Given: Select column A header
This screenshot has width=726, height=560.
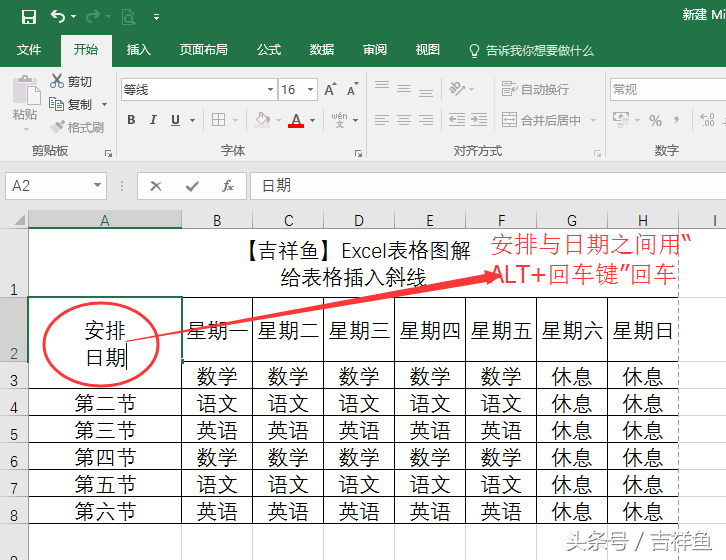Looking at the screenshot, I should point(105,220).
